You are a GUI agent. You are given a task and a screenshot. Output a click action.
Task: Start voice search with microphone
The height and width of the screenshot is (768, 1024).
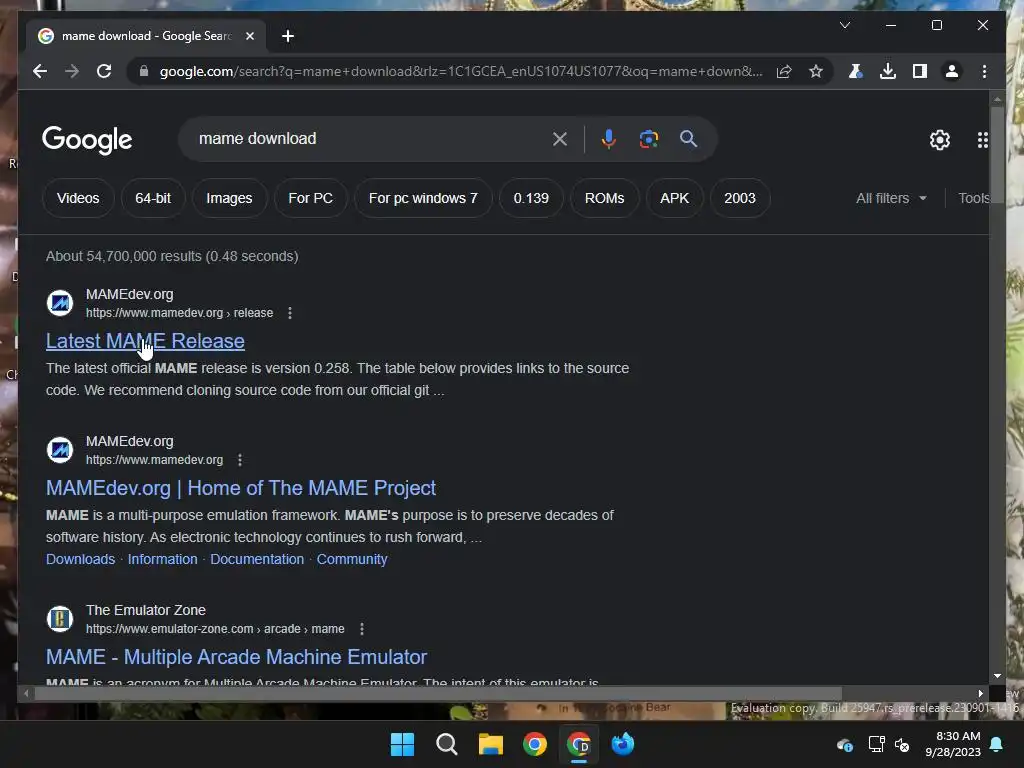(608, 138)
